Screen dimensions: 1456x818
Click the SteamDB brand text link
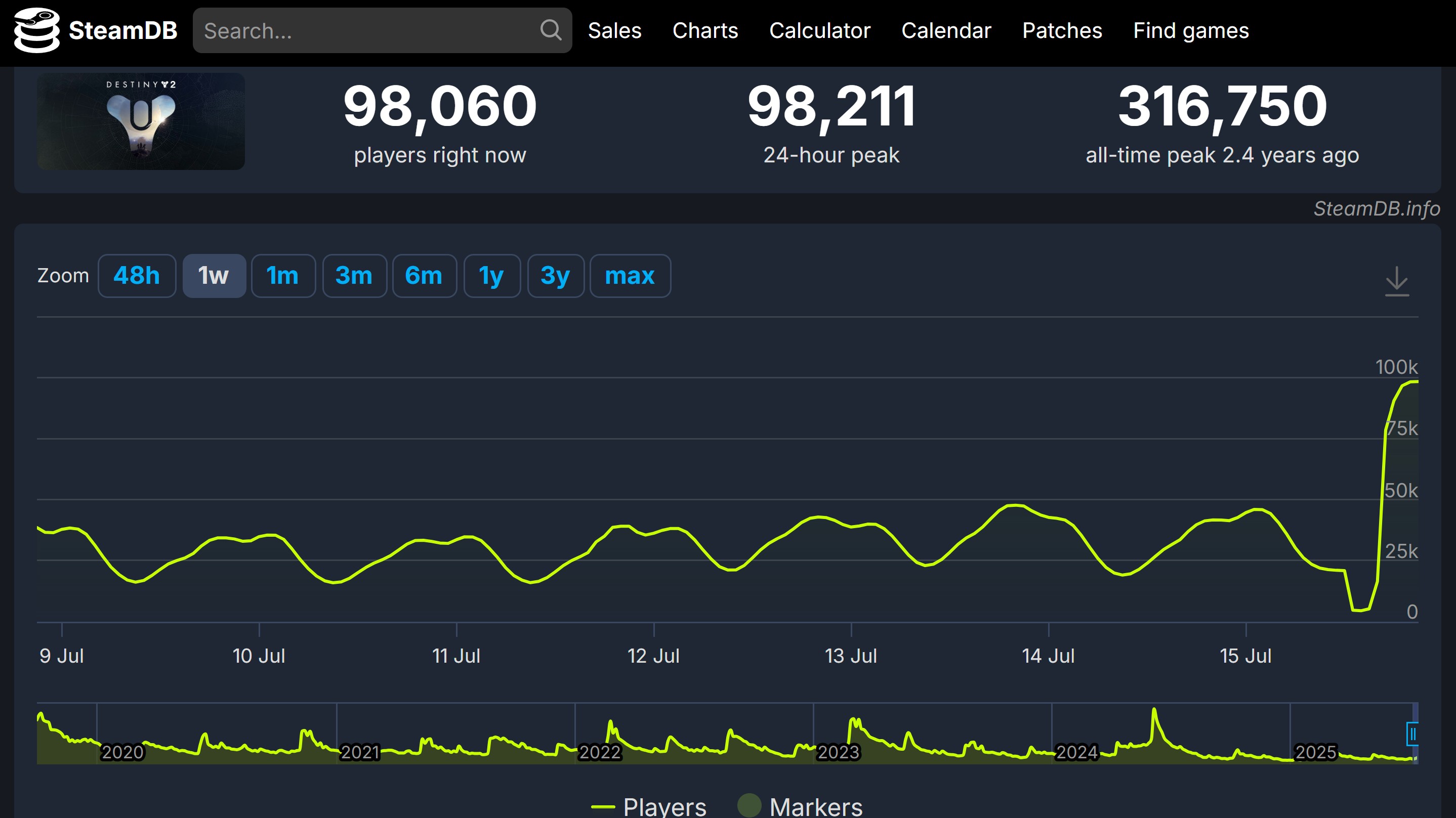(x=122, y=30)
